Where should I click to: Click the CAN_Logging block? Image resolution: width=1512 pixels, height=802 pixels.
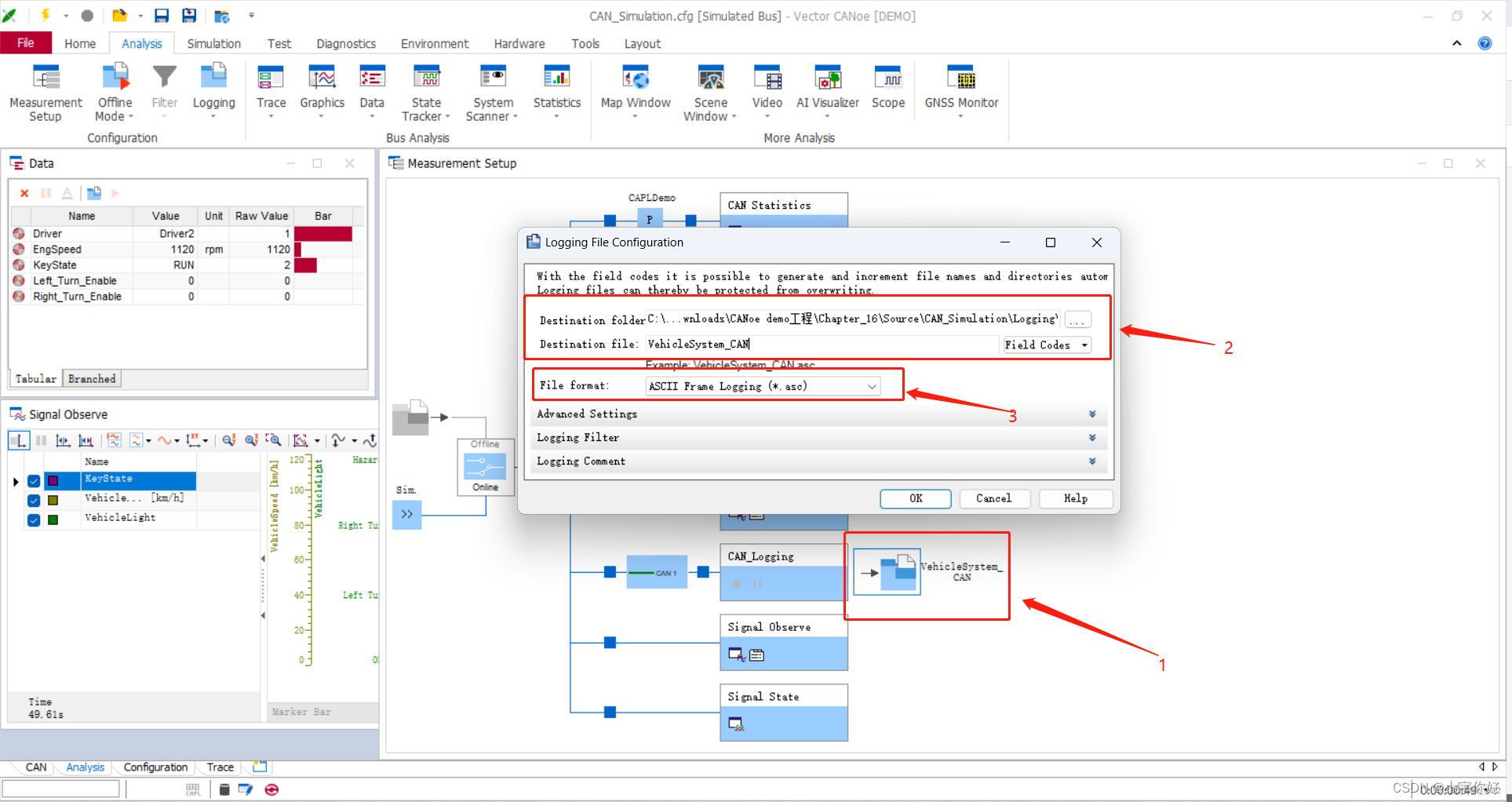click(784, 572)
